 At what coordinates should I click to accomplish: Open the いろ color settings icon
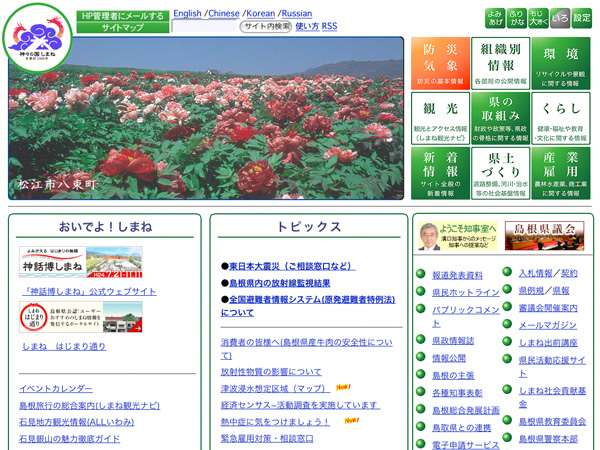560,17
